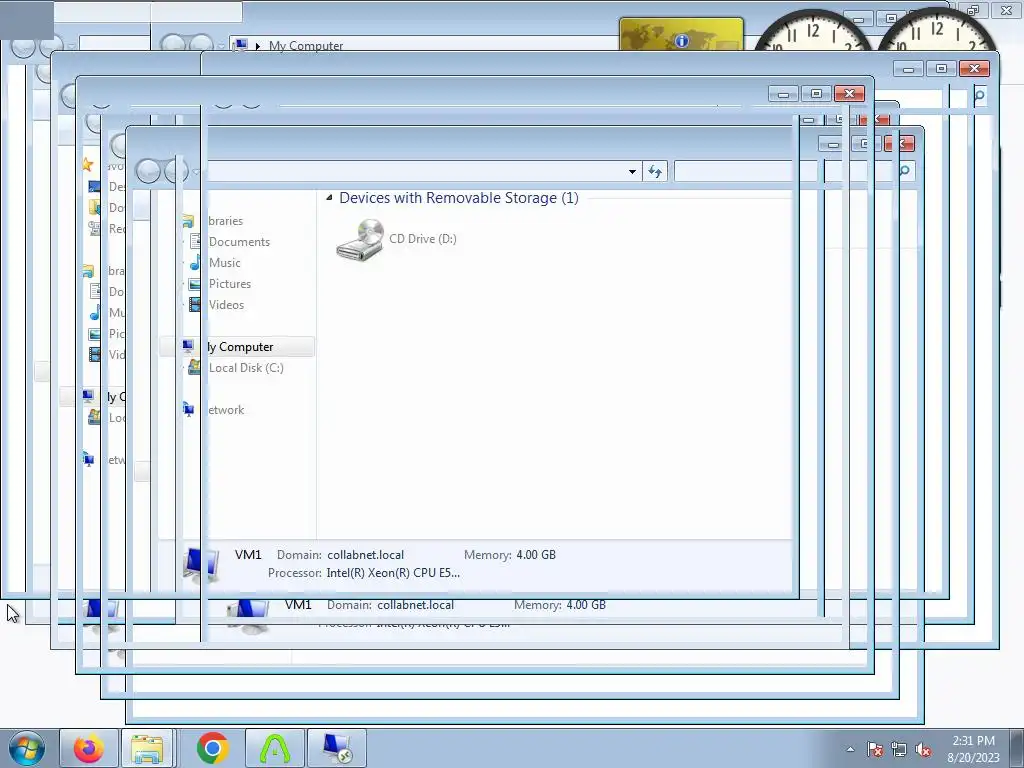Screen dimensions: 1024x768
Task: Click the Videos film icon in the sidebar
Action: tap(195, 304)
